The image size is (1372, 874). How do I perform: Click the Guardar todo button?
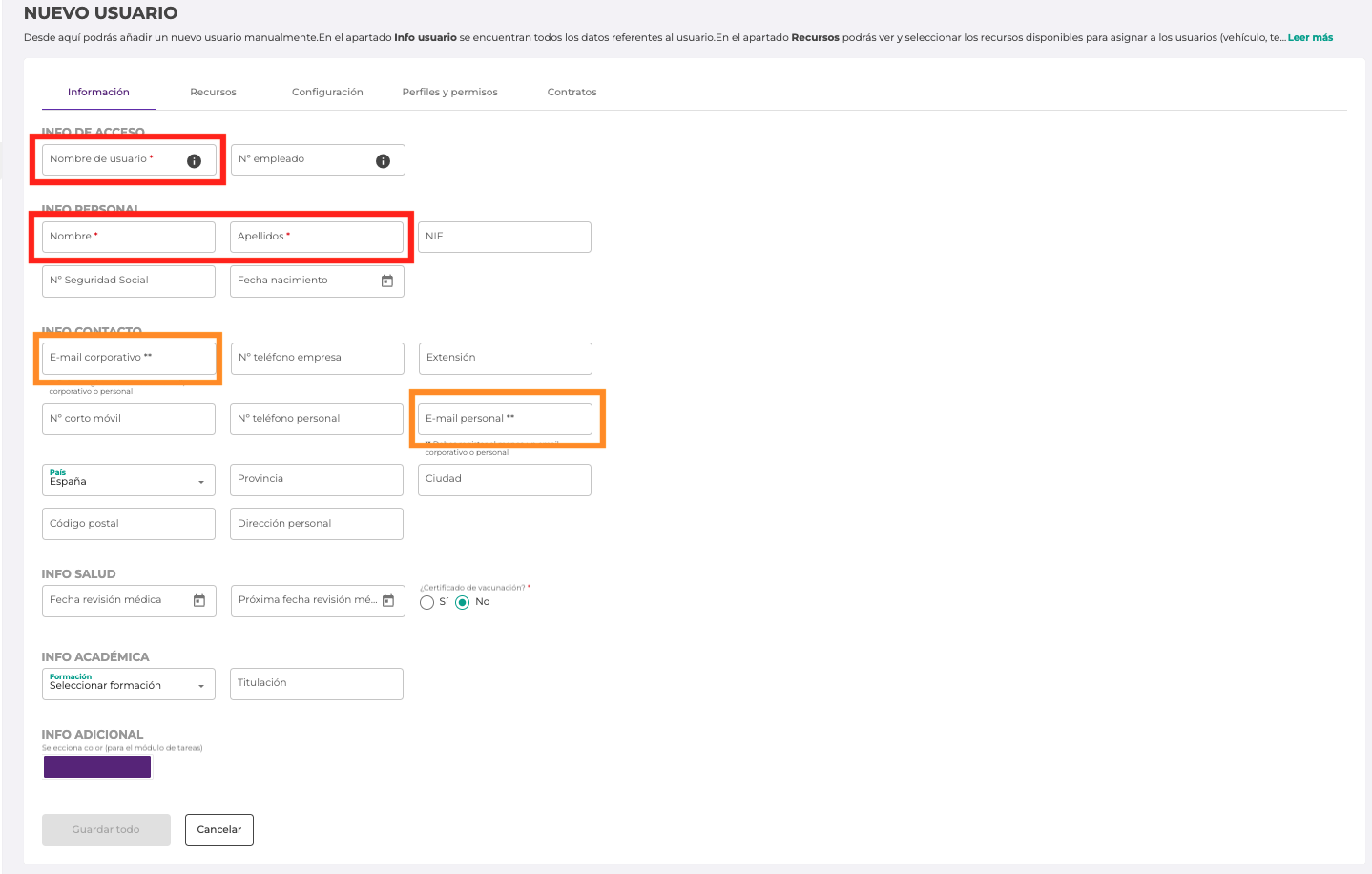(106, 830)
